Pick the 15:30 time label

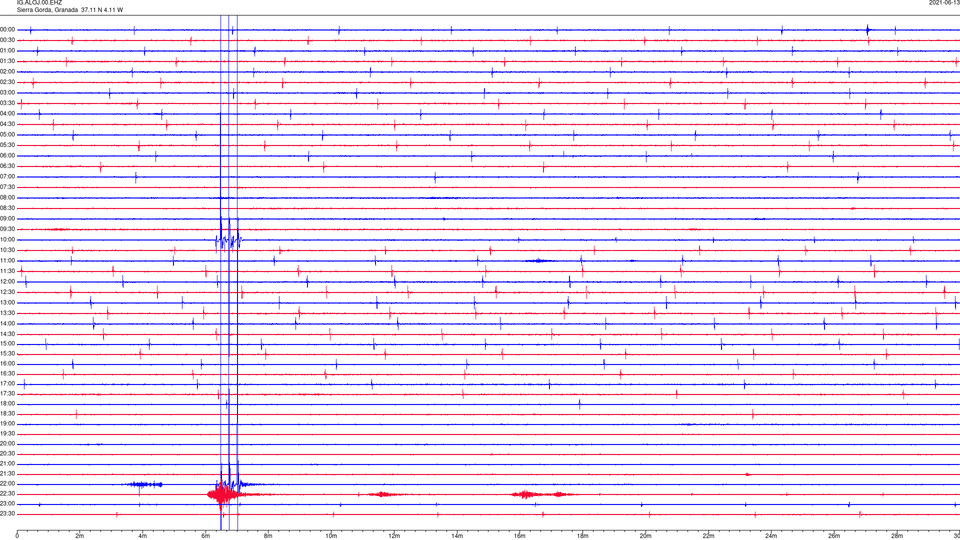point(8,354)
